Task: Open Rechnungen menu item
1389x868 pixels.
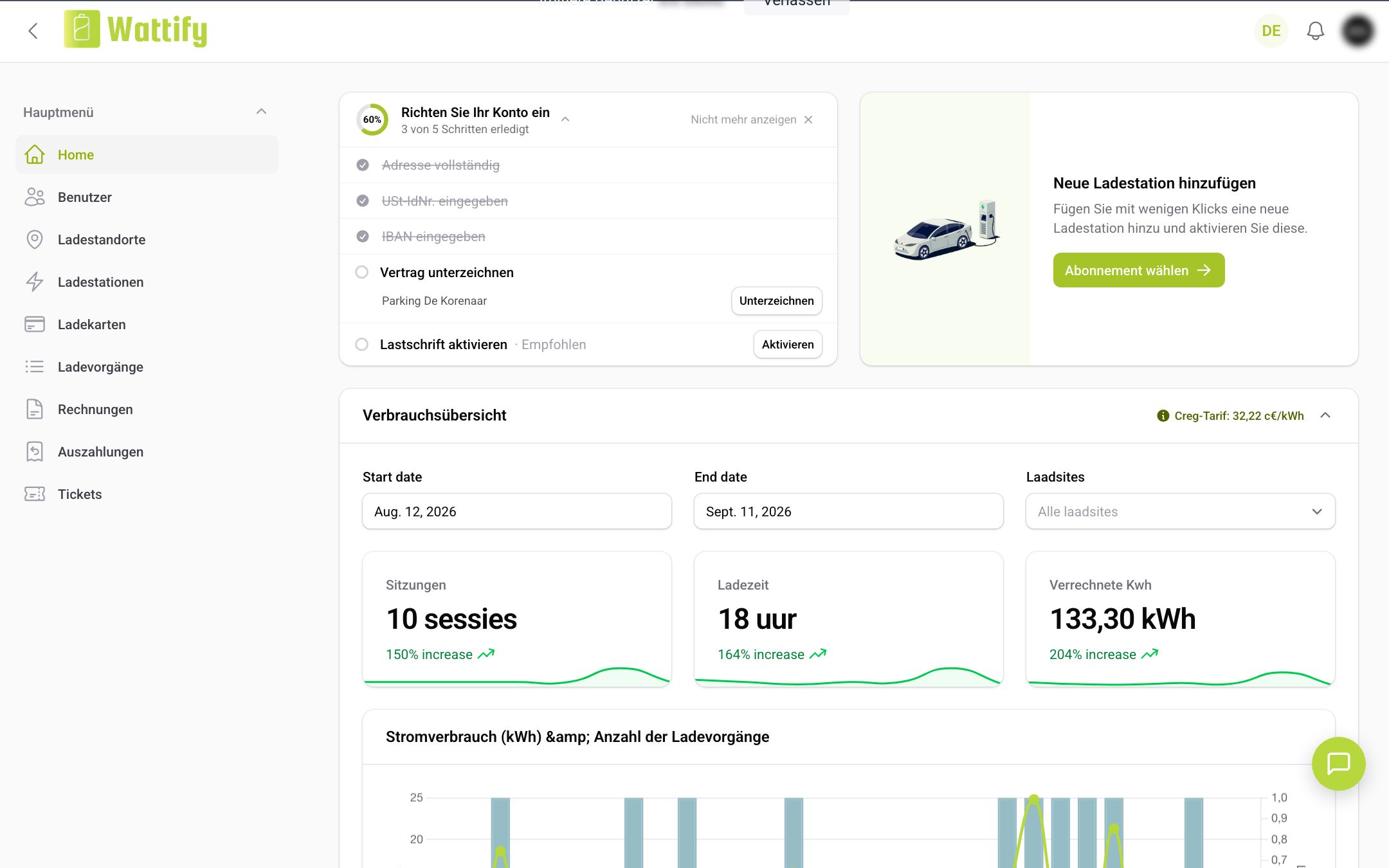Action: tap(147, 409)
